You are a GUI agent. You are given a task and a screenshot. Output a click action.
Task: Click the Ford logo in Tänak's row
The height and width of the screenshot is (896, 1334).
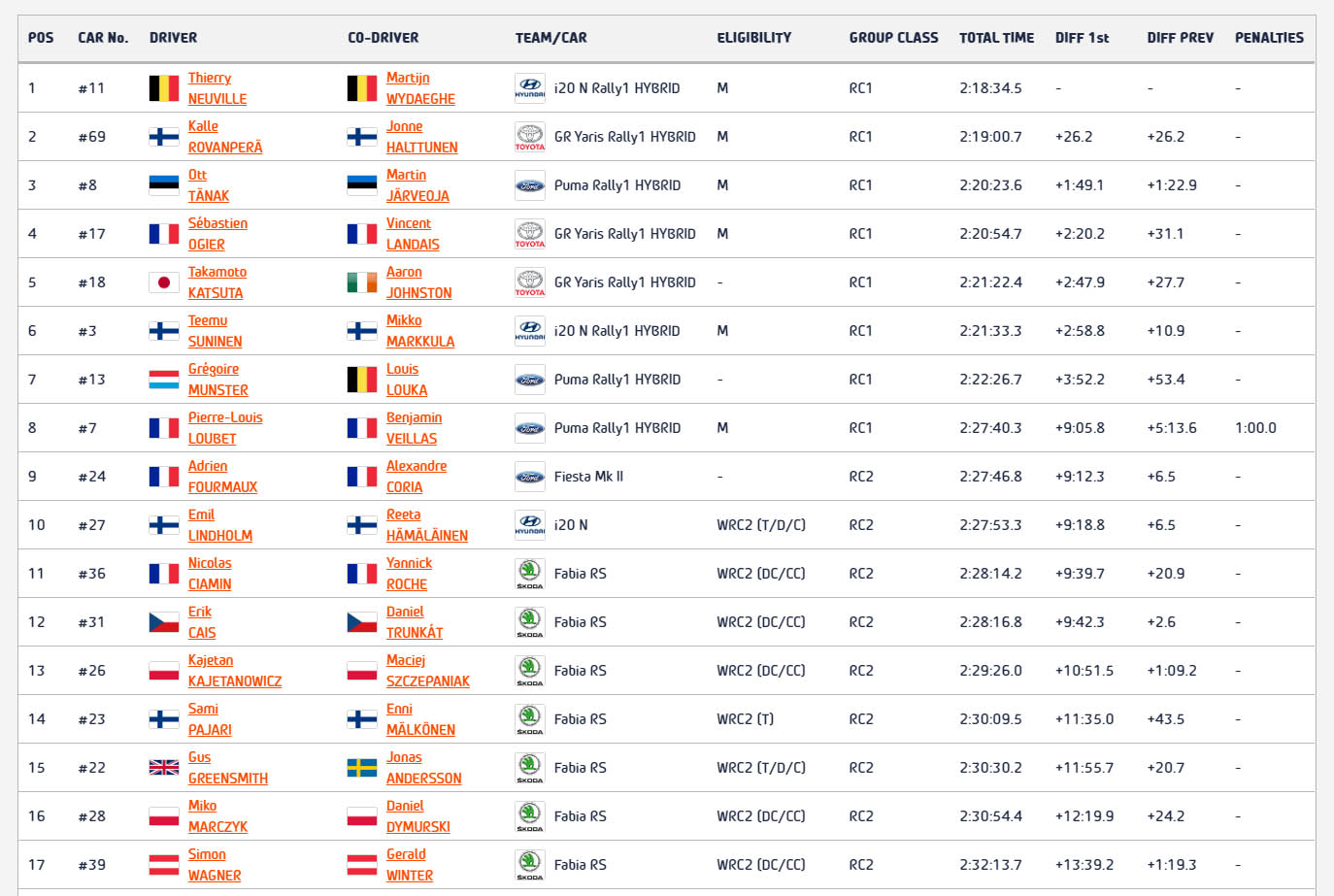(x=529, y=185)
